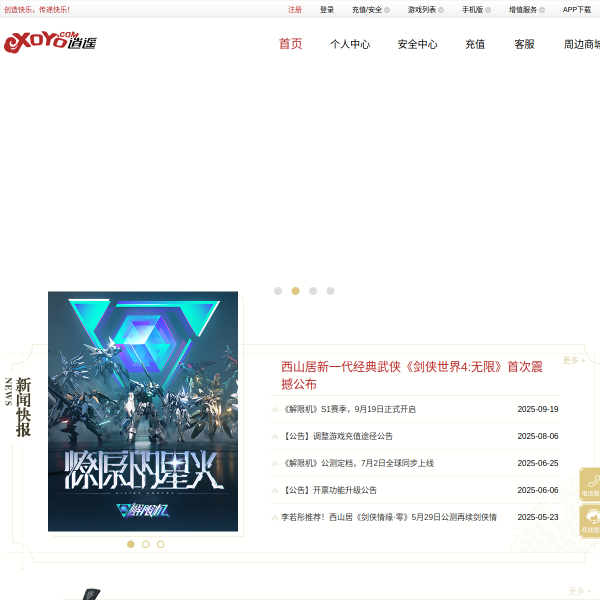
Task: Expand the 手机版 dropdown
Action: (476, 10)
